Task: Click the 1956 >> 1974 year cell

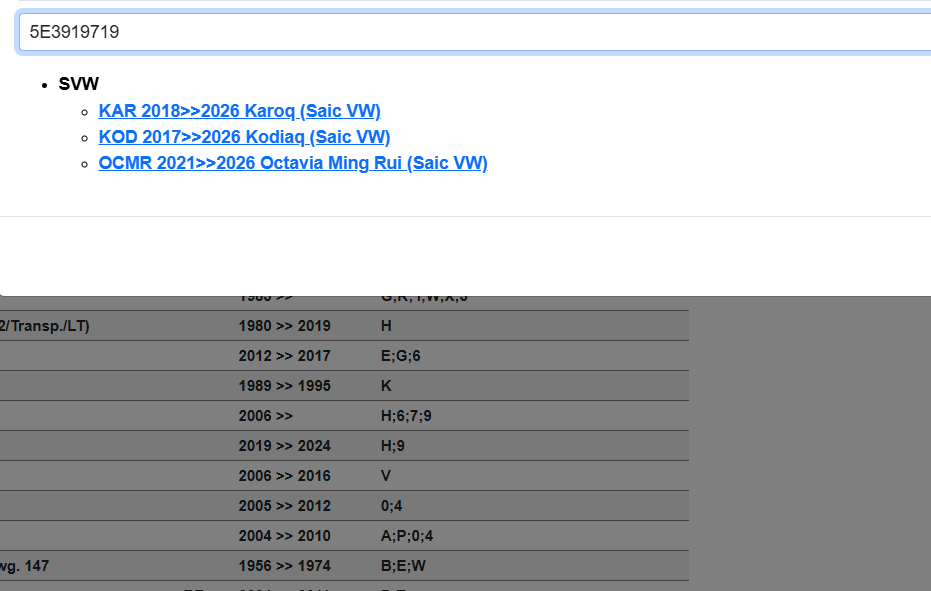Action: point(284,566)
